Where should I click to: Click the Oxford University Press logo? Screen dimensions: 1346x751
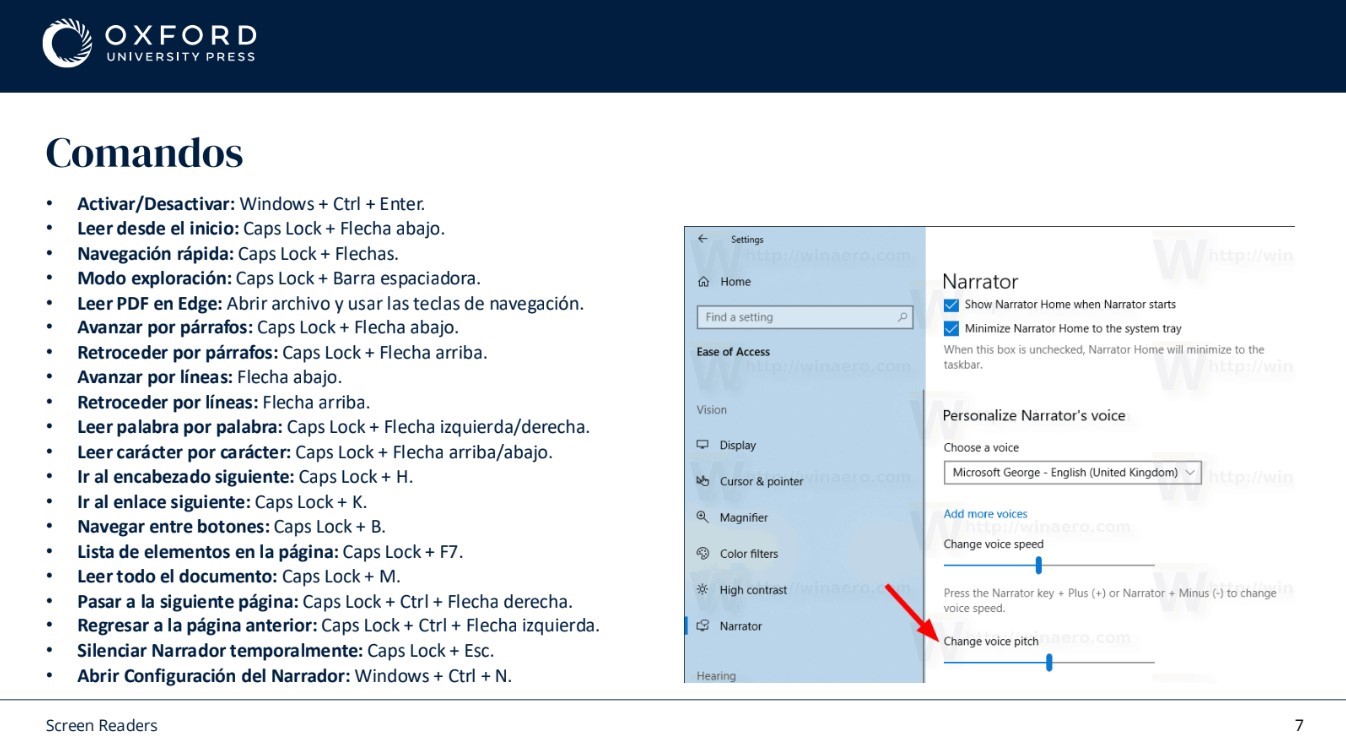[x=149, y=43]
